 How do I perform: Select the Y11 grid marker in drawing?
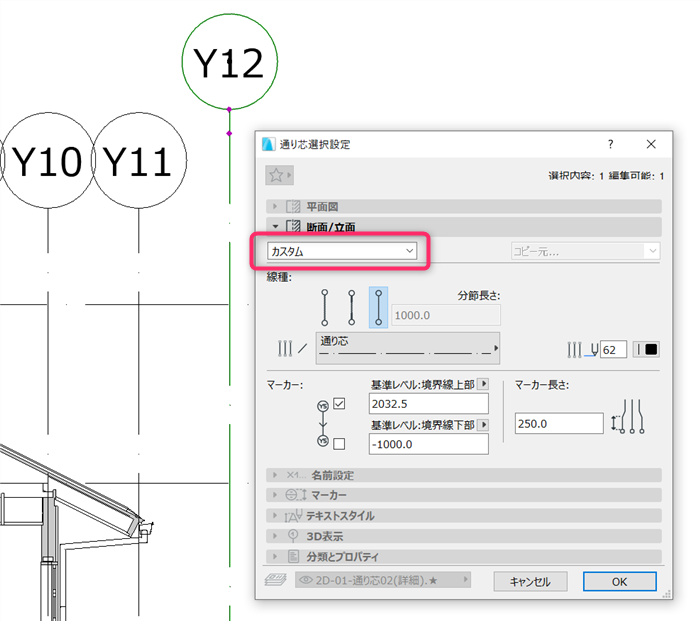click(x=139, y=160)
